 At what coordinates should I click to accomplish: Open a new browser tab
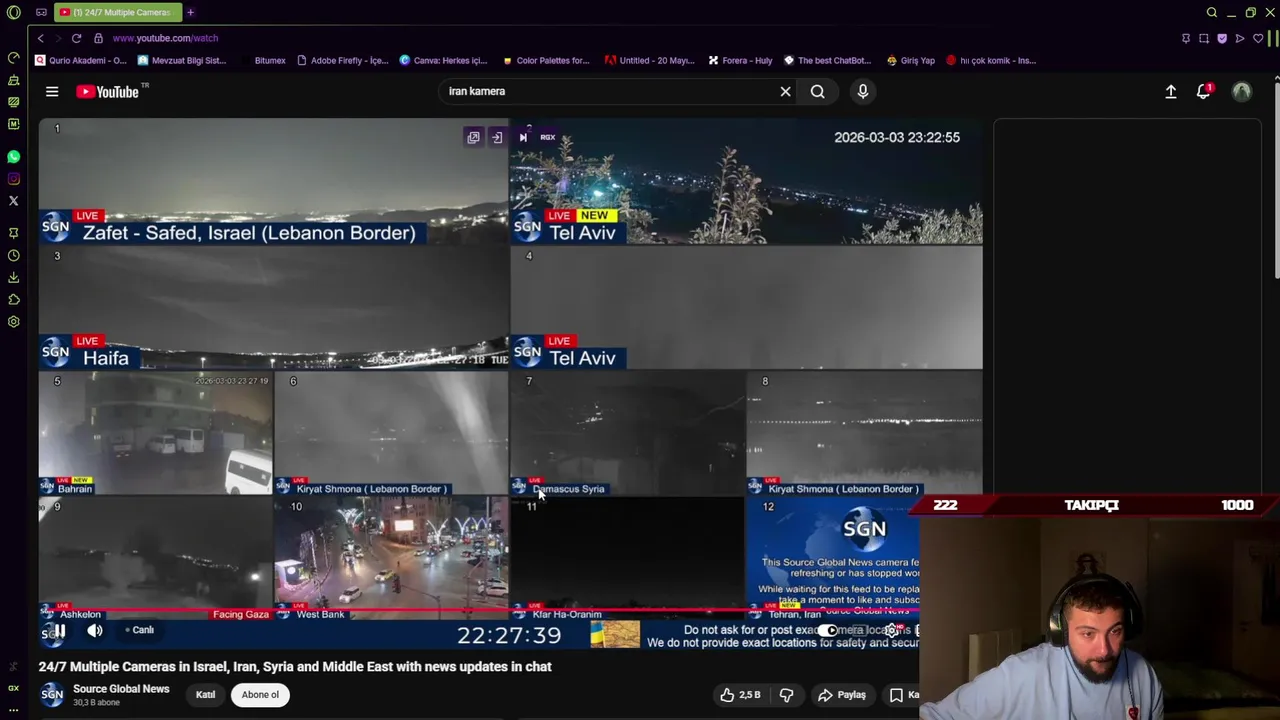(190, 13)
